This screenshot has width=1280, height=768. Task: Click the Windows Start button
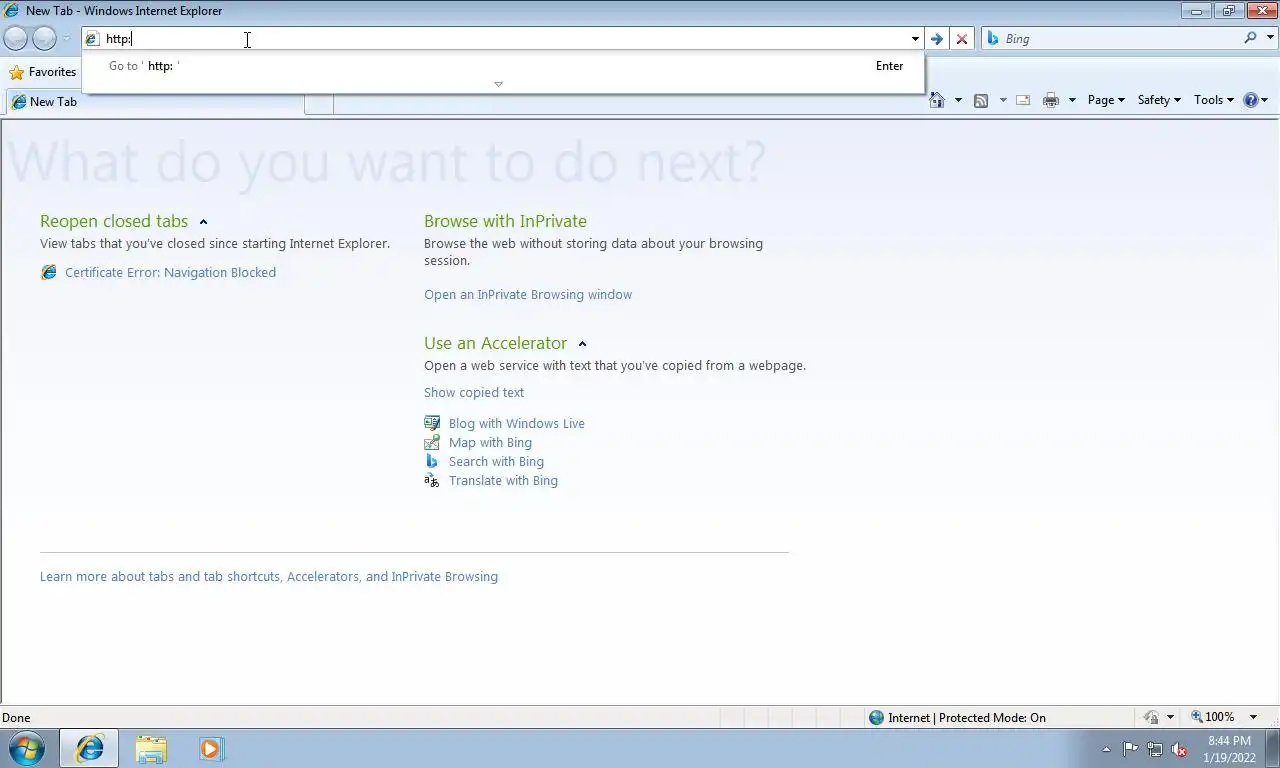[26, 748]
